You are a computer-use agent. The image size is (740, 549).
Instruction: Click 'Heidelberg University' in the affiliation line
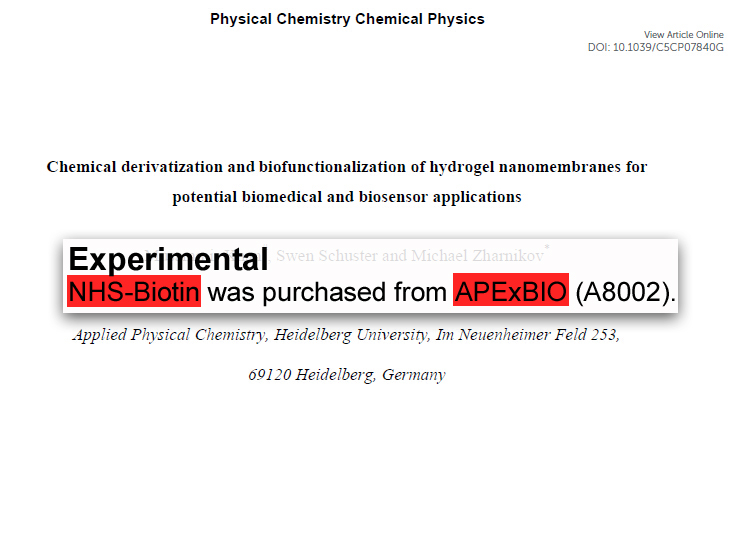(352, 335)
